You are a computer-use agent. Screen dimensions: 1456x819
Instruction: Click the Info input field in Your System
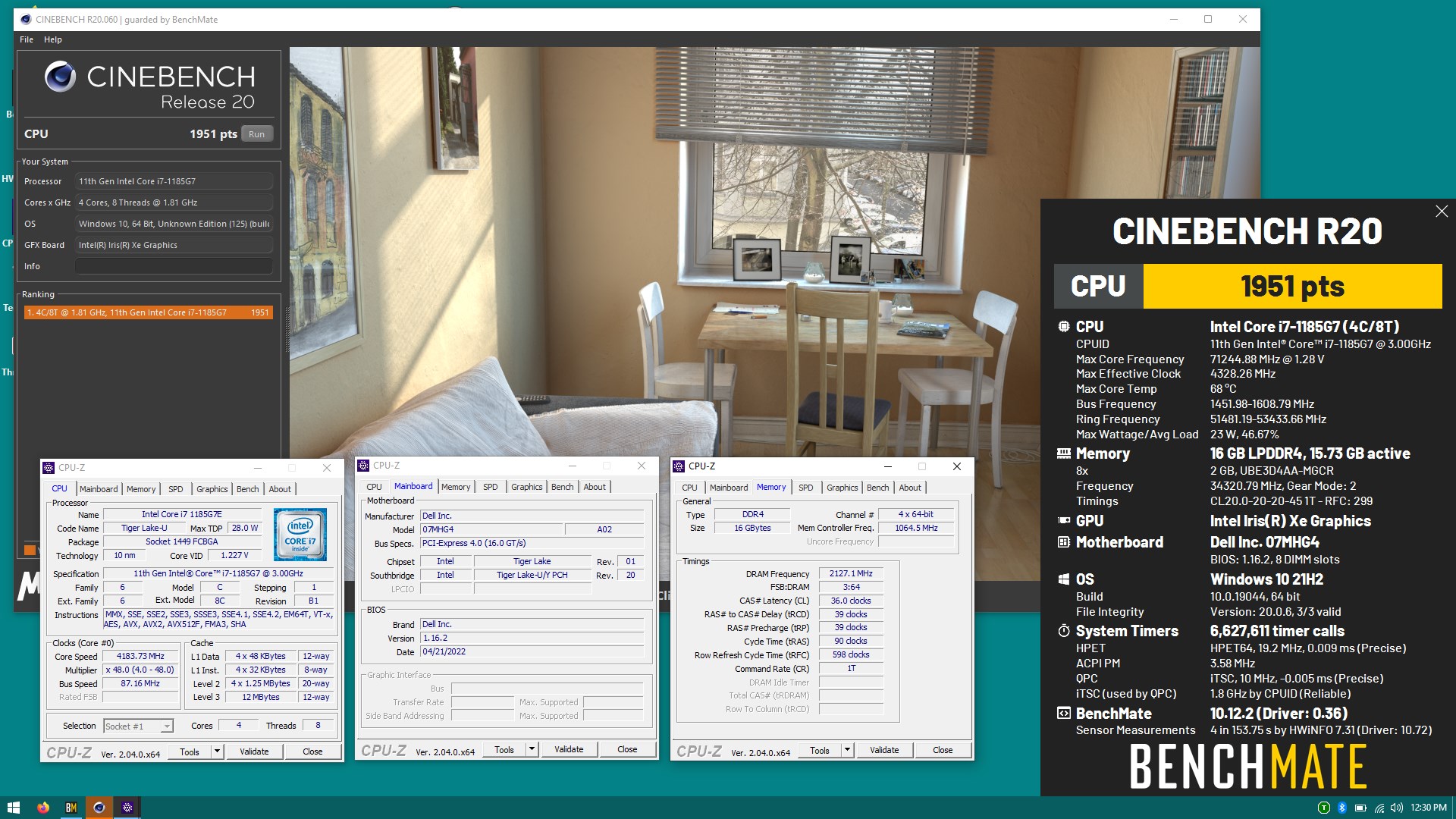[174, 266]
